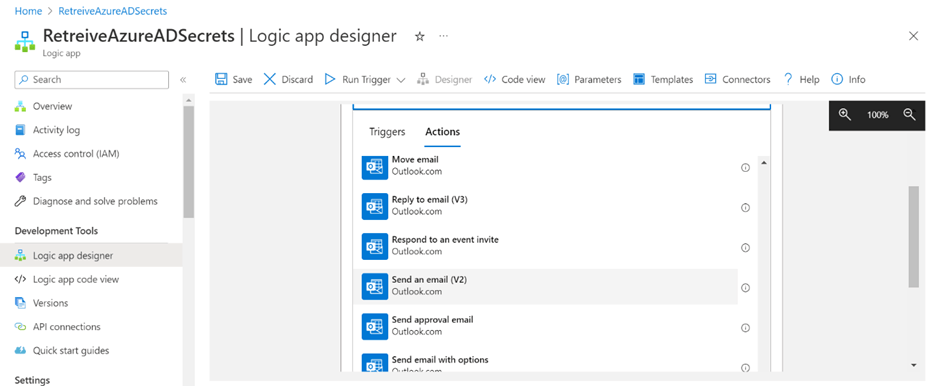This screenshot has width=940, height=386.
Task: Focus the sidebar Search box
Action: 92,80
